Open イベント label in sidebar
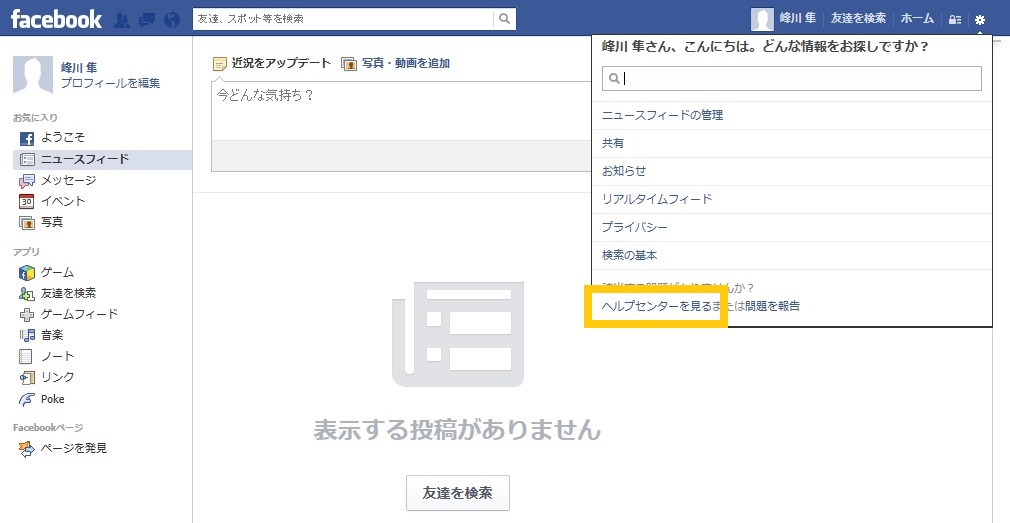This screenshot has width=1010, height=523. coord(63,201)
